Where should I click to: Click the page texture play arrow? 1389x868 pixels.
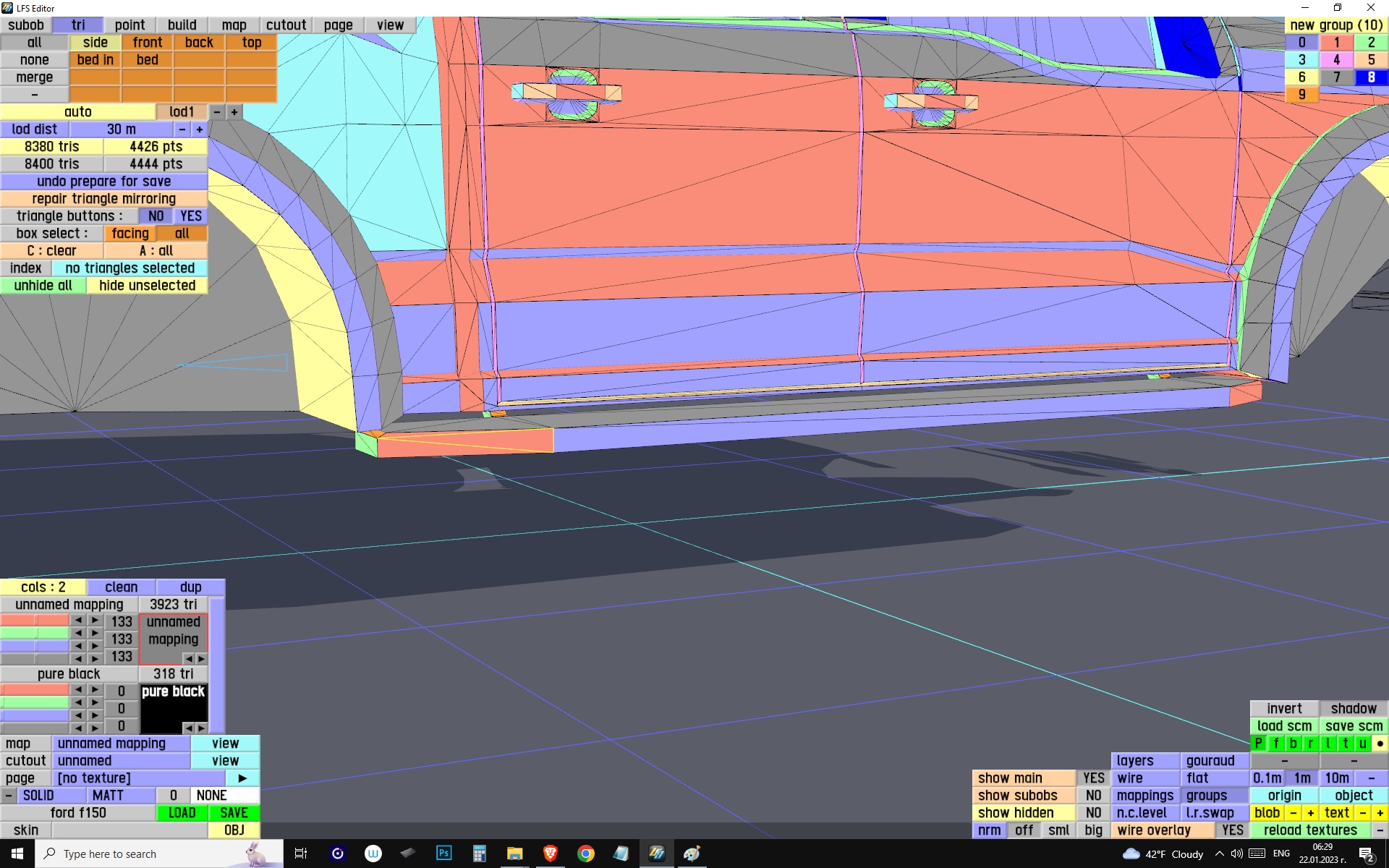[x=242, y=778]
